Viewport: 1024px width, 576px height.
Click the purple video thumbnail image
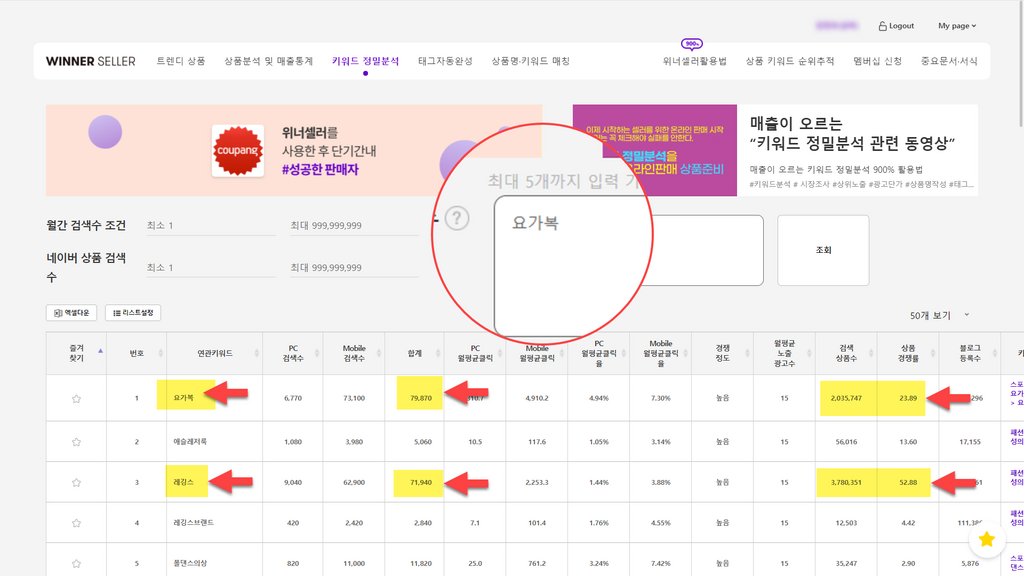(654, 150)
